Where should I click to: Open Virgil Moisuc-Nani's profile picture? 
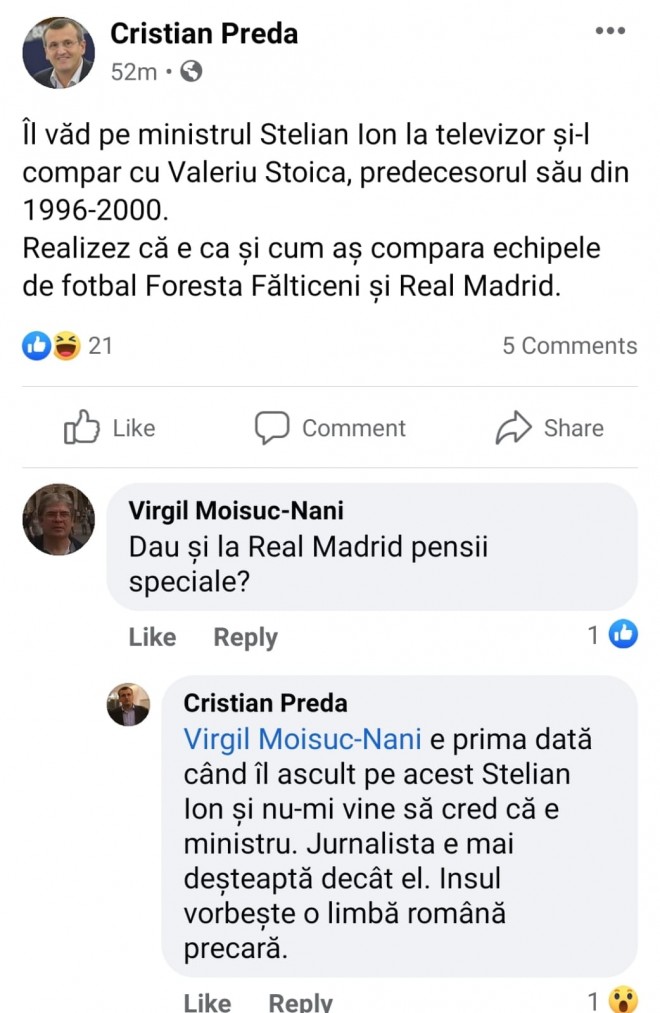tap(59, 520)
